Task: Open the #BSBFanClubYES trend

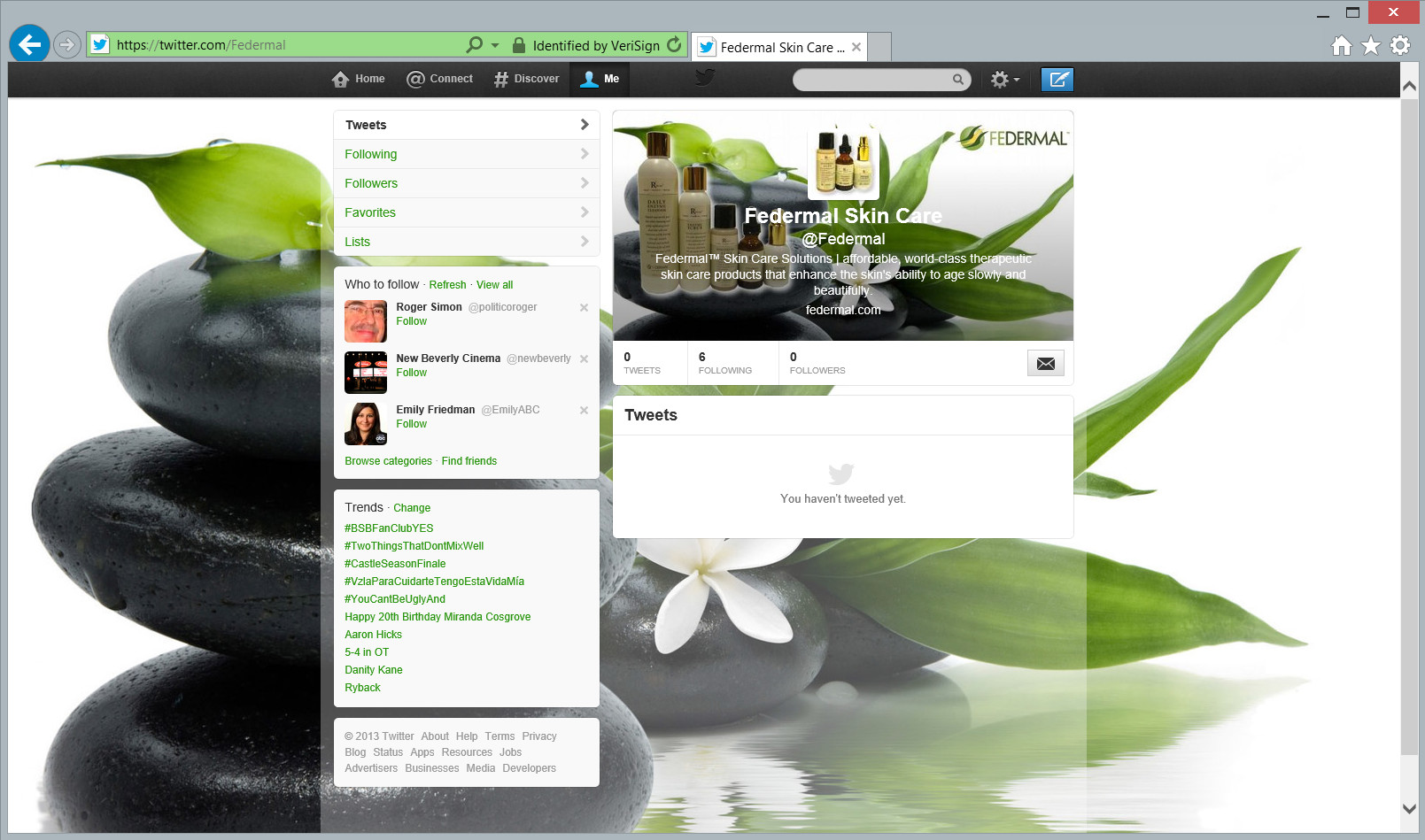Action: tap(389, 528)
